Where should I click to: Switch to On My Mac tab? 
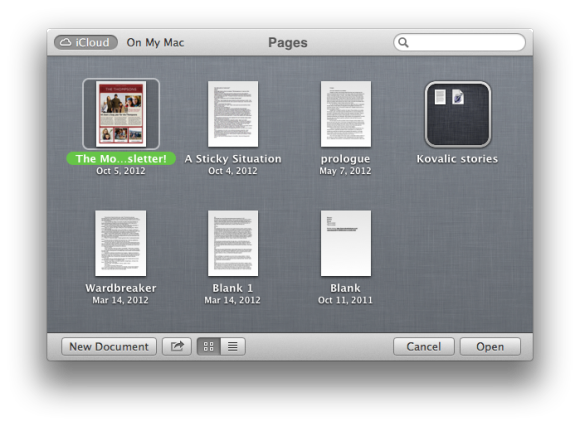click(155, 43)
